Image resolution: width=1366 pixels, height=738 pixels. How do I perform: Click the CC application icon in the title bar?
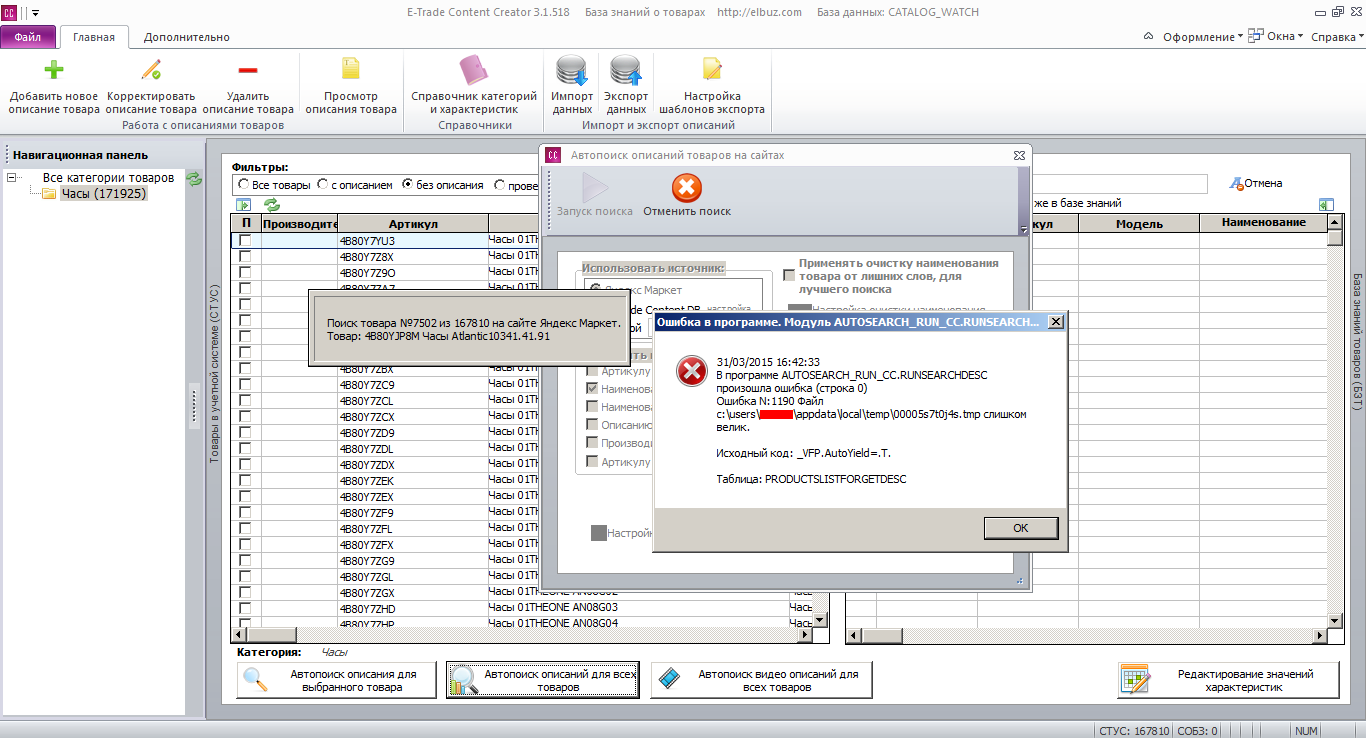coord(9,12)
